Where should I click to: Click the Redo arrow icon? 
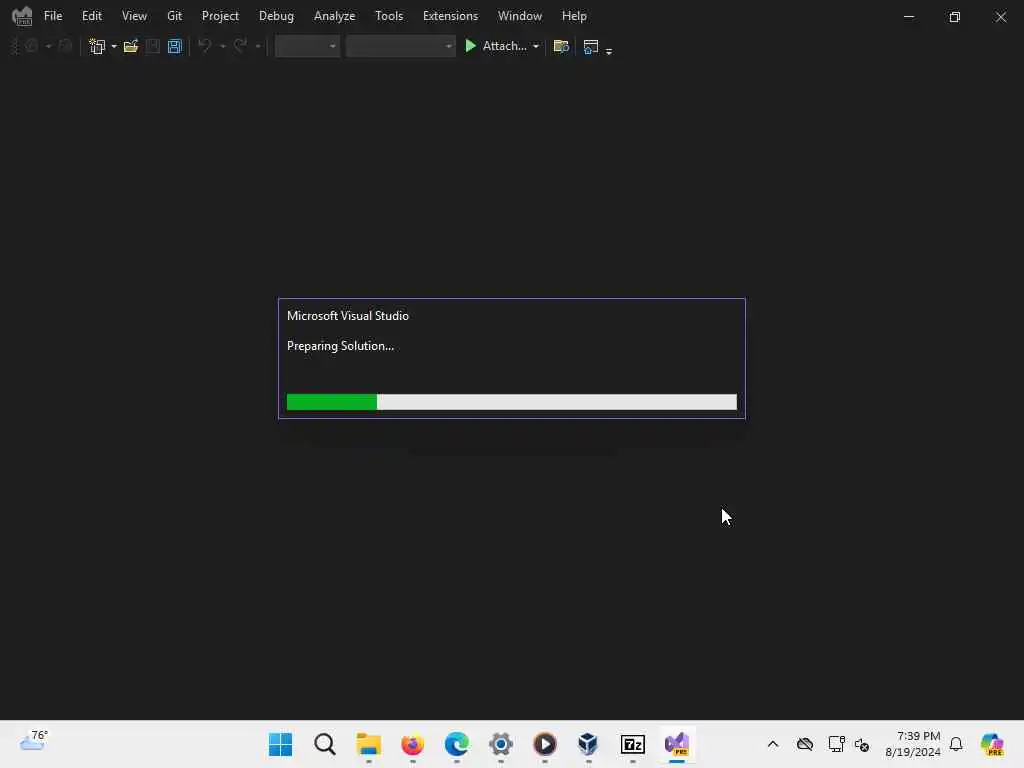[x=240, y=46]
